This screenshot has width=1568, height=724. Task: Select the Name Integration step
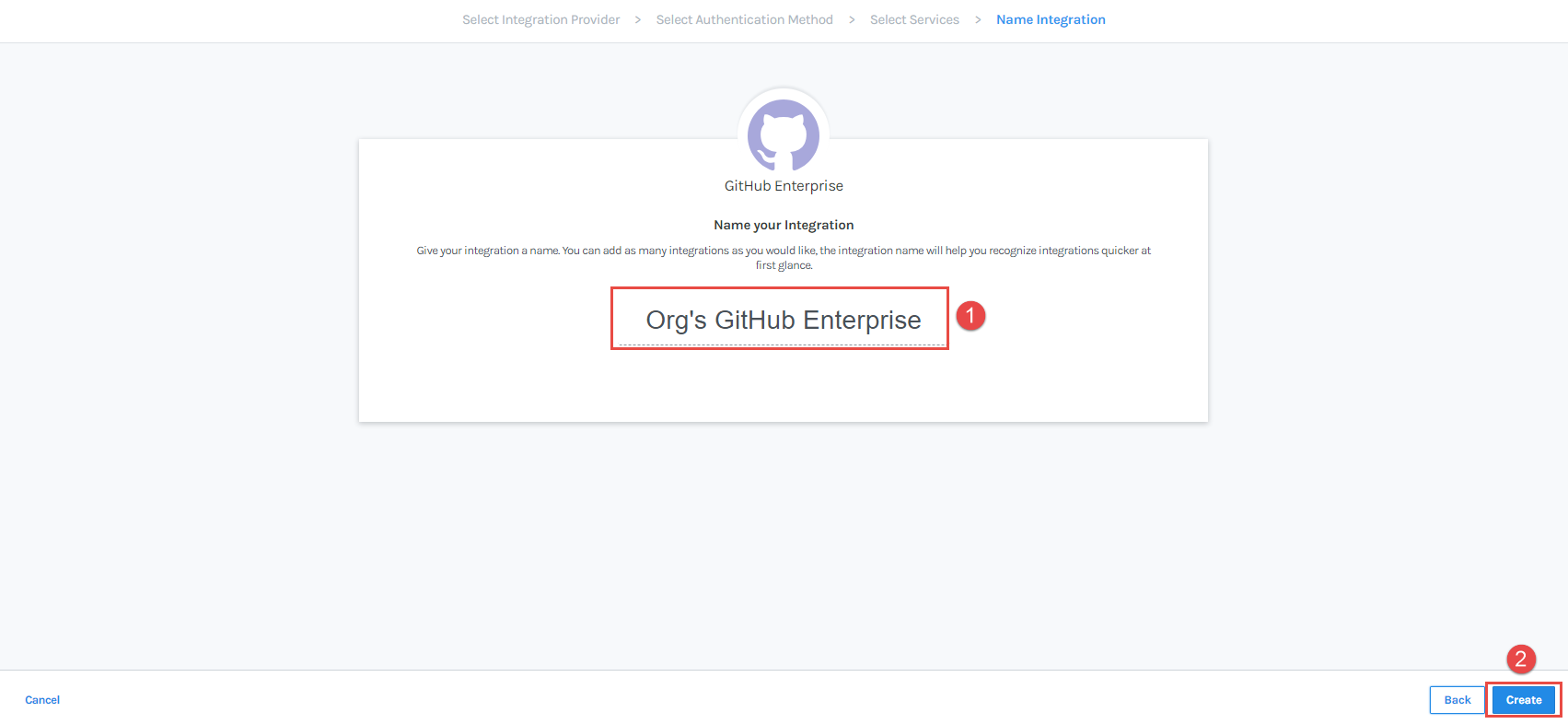coord(1051,19)
